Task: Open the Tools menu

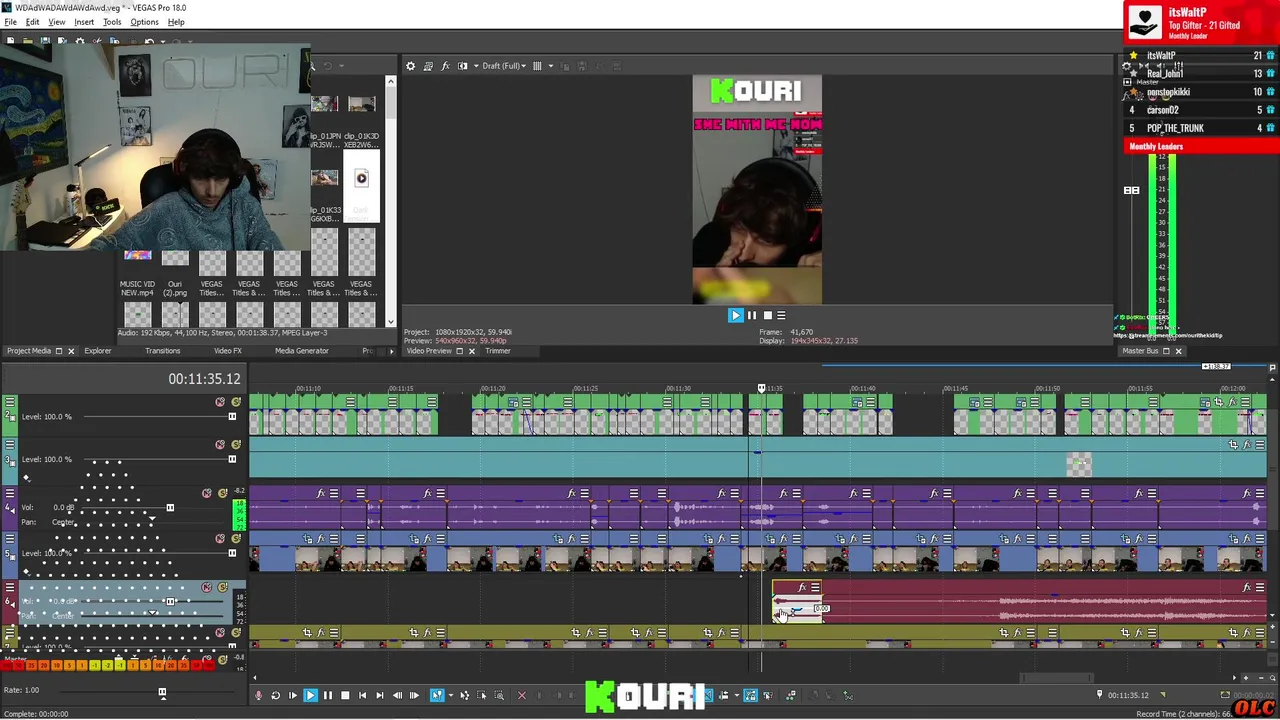Action: pos(112,22)
